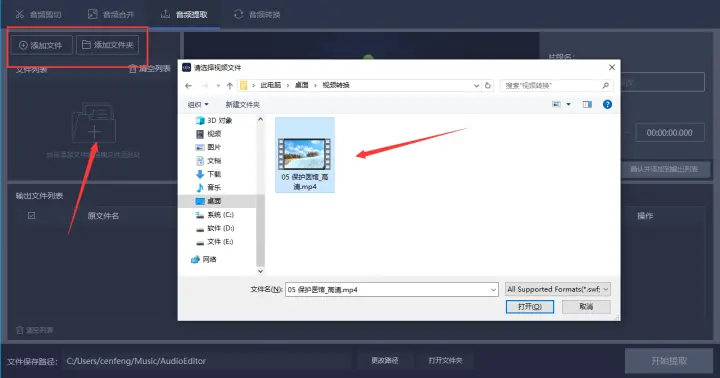720x378 pixels.
Task: Open the 音频提取 tab
Action: (x=184, y=15)
